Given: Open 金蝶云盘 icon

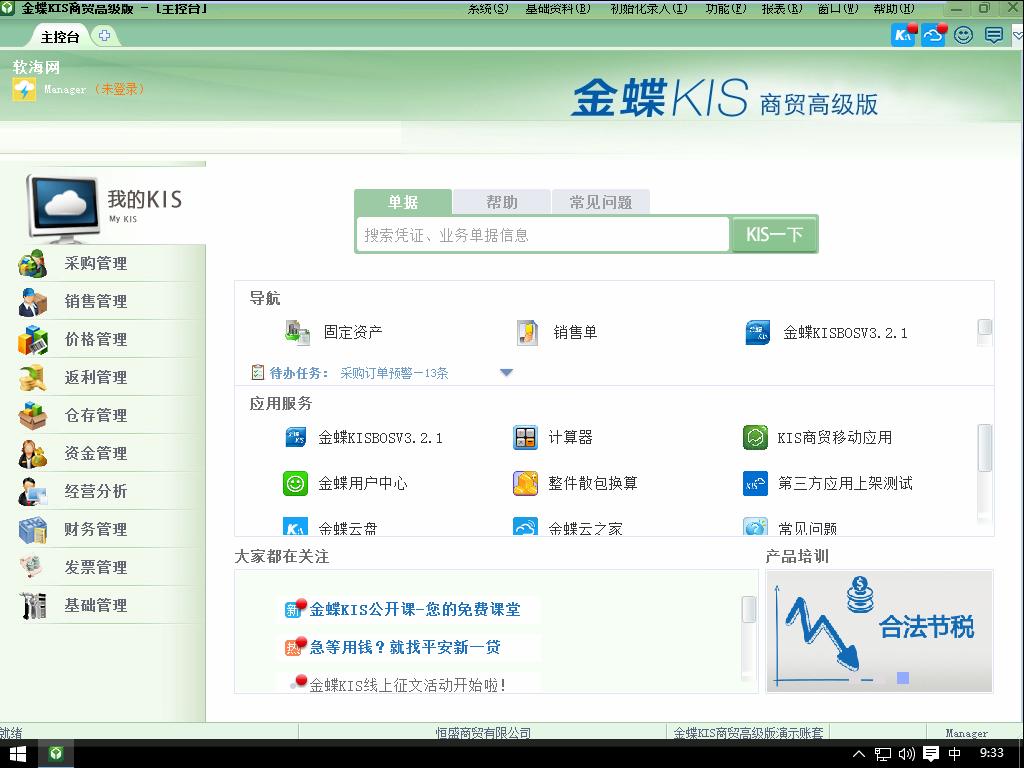Looking at the screenshot, I should pos(295,526).
